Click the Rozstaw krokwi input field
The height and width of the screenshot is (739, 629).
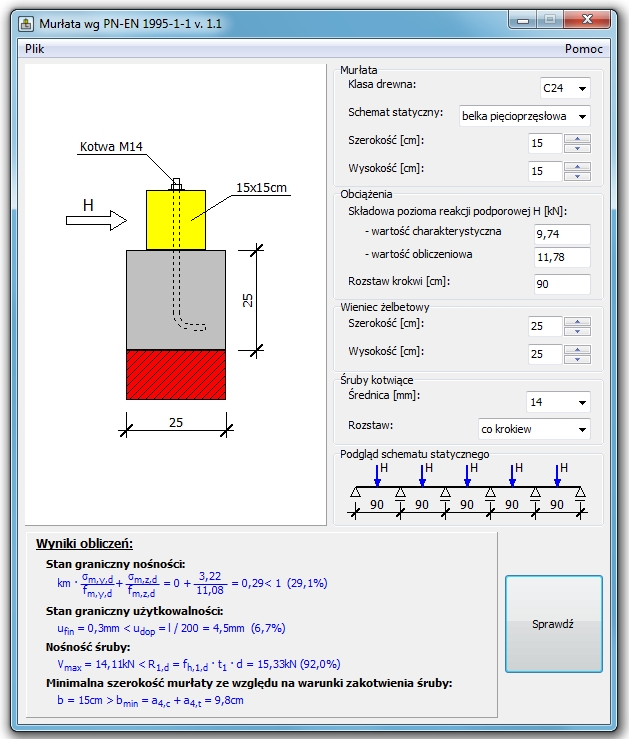click(561, 284)
